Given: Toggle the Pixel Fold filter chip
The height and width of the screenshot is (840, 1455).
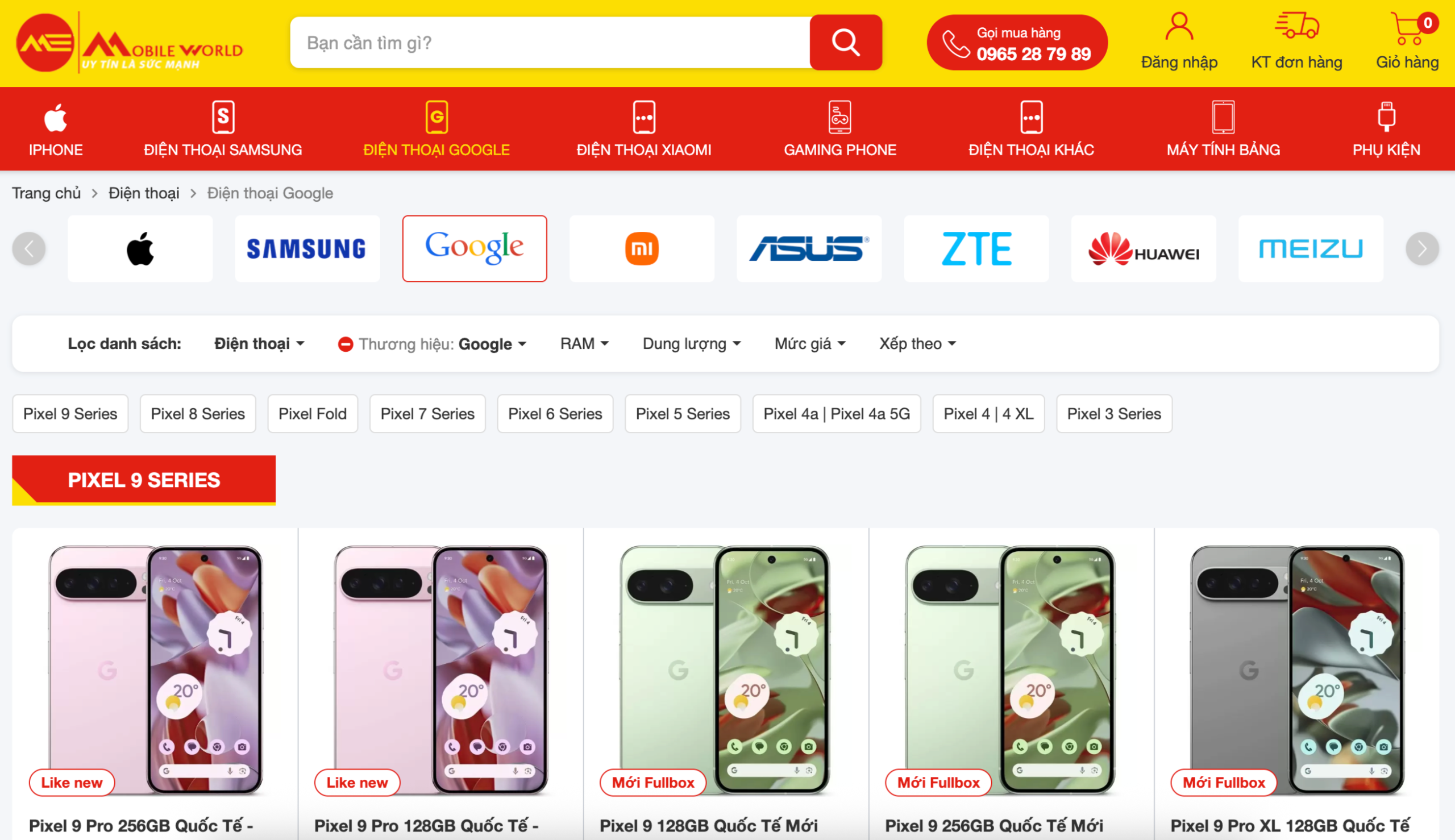Looking at the screenshot, I should (x=313, y=414).
